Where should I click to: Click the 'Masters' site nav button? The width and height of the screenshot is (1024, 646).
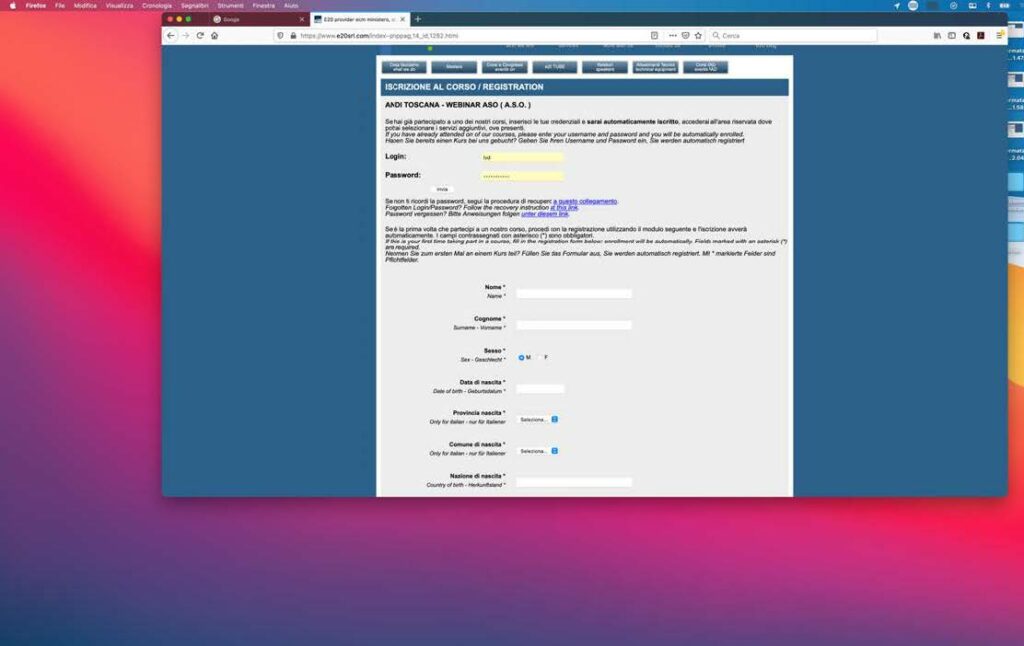[x=455, y=67]
